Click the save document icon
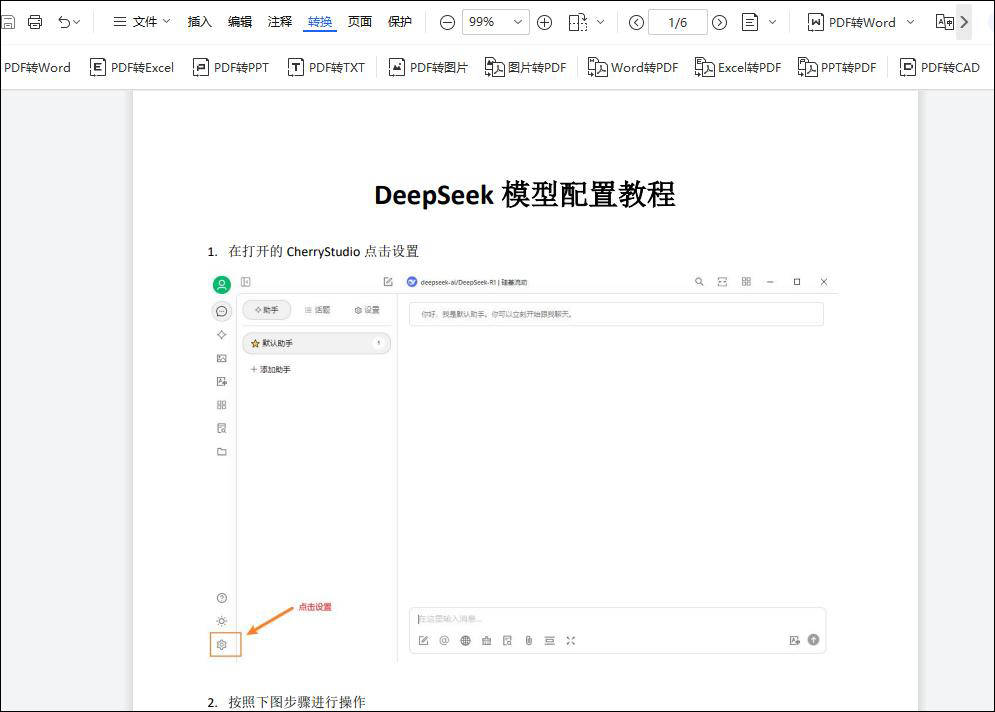This screenshot has width=995, height=712. (8, 22)
